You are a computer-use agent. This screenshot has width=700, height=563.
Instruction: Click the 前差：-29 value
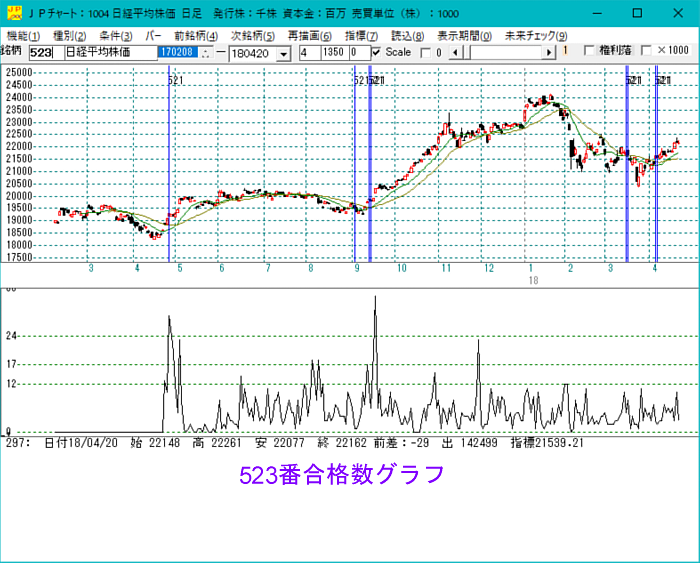pyautogui.click(x=401, y=443)
